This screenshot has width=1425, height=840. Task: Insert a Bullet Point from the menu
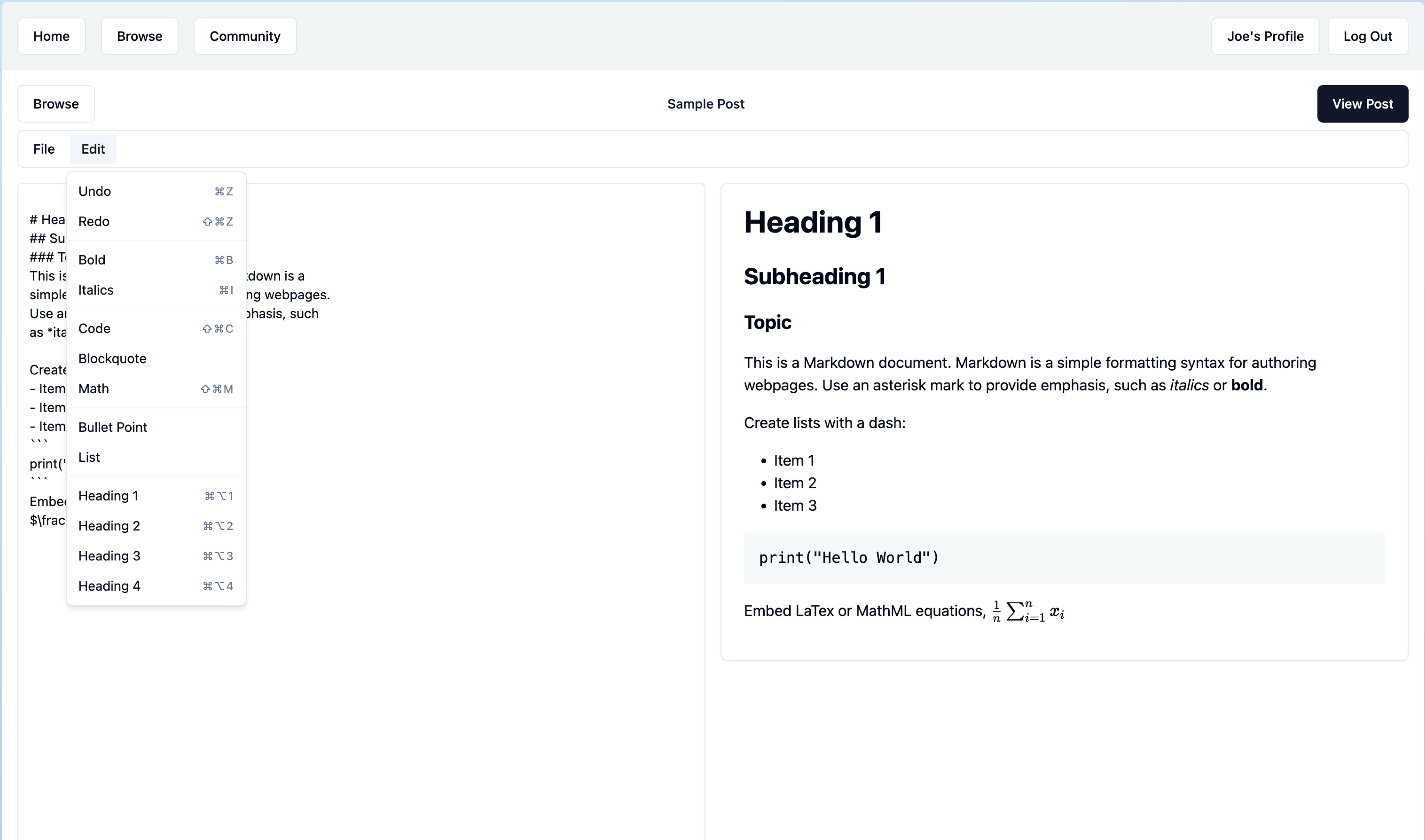pos(156,427)
